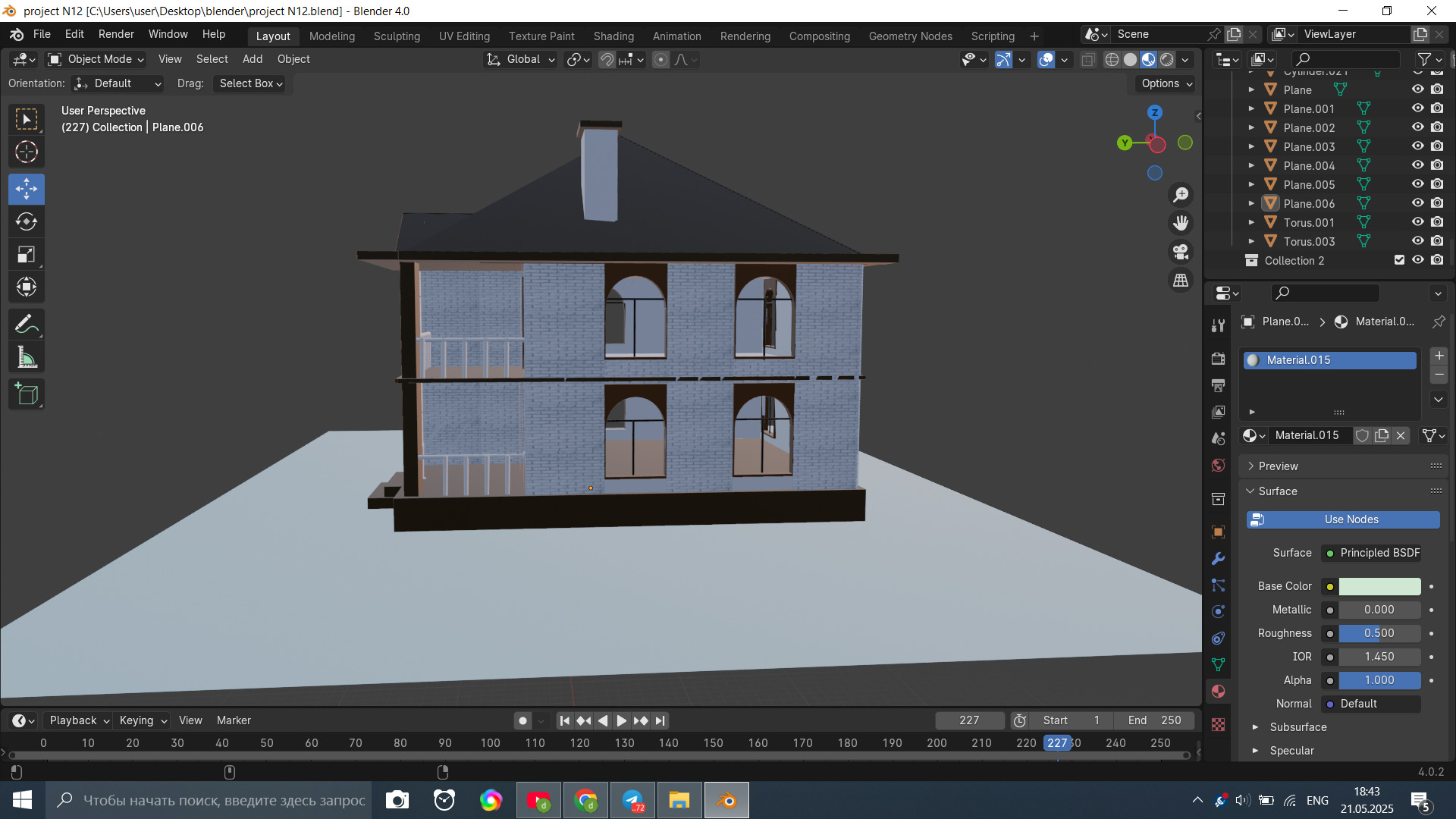Open the Render properties tab
The height and width of the screenshot is (819, 1456).
tap(1218, 359)
